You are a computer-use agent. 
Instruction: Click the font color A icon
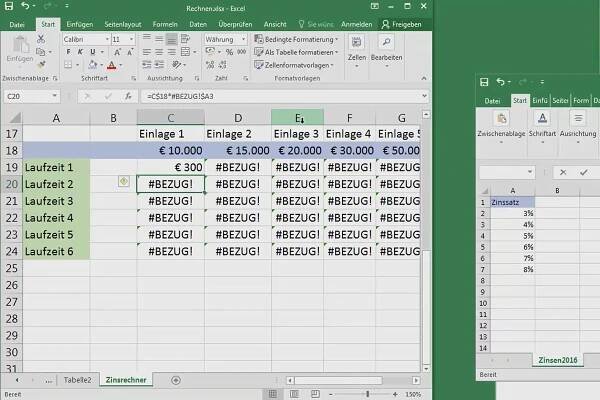112,63
